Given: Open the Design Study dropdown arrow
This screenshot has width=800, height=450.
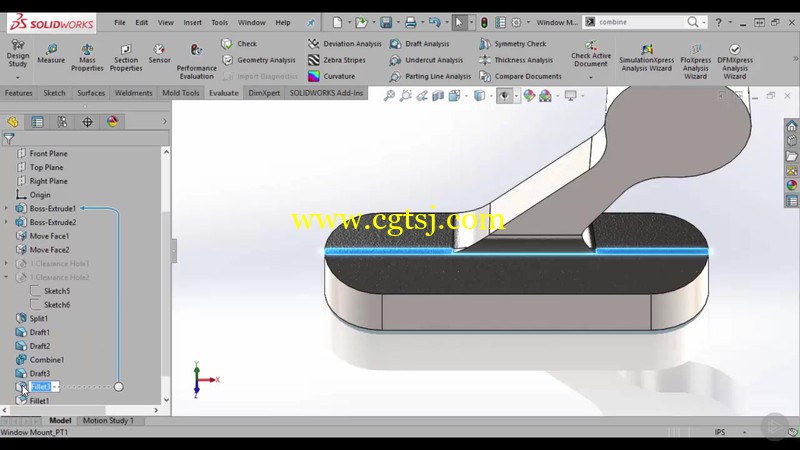Looking at the screenshot, I should tap(17, 78).
